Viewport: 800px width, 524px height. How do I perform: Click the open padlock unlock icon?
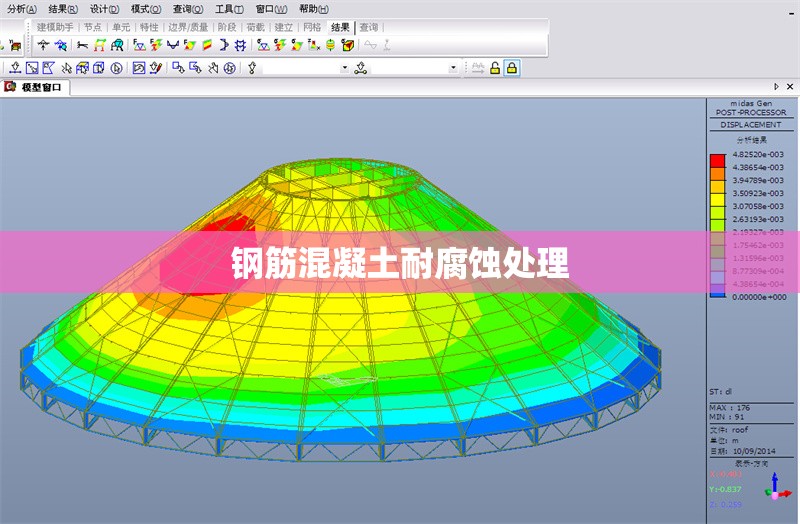(x=495, y=68)
